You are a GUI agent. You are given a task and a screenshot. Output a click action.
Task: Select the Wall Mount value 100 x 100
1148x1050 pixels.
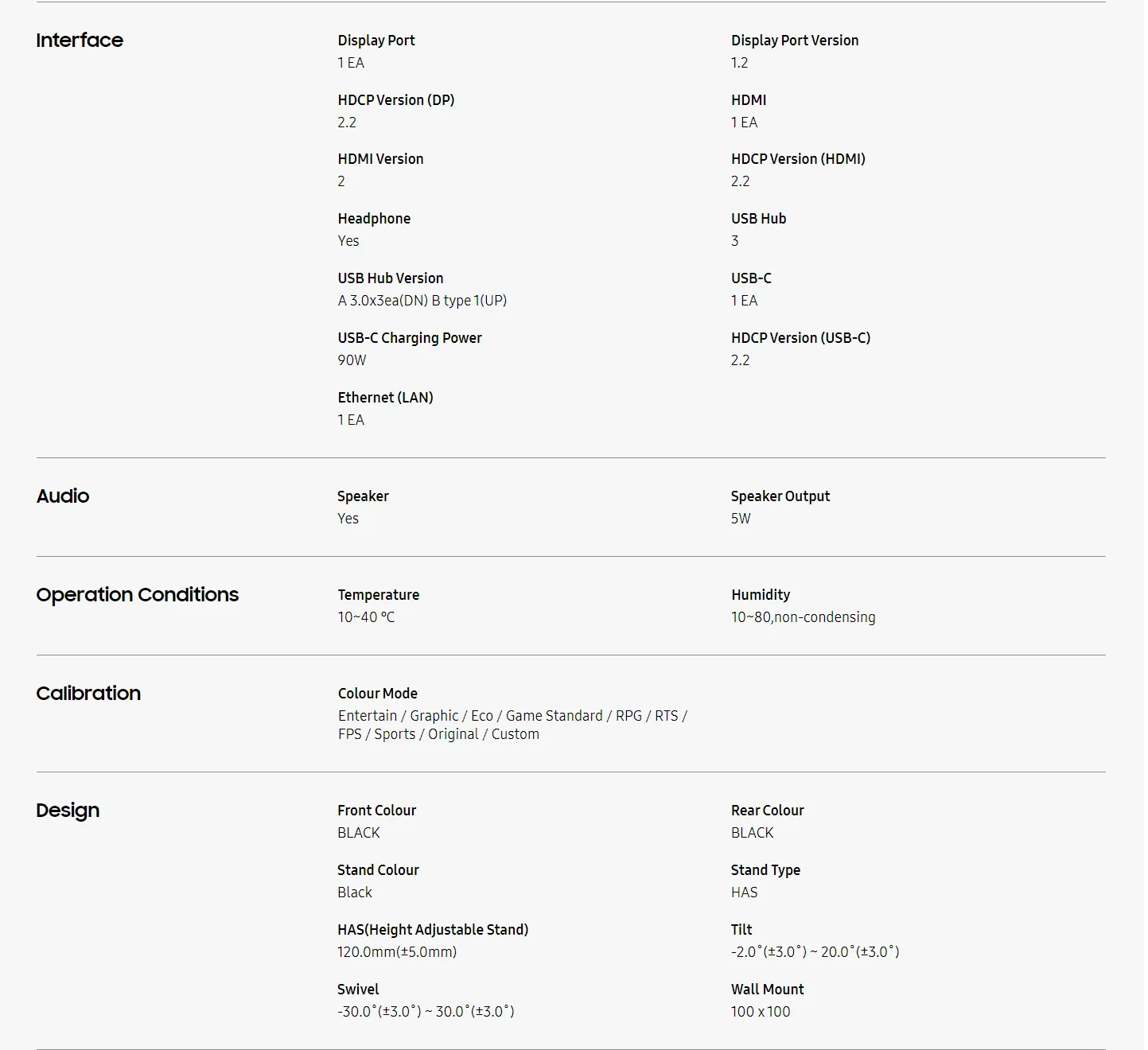(x=761, y=1012)
